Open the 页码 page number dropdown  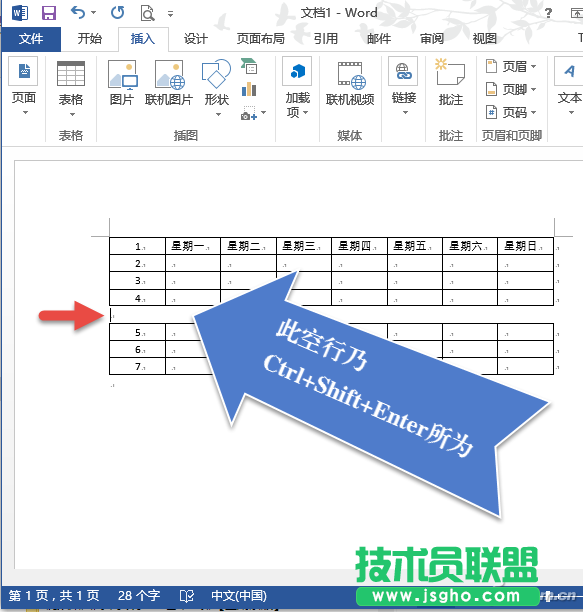point(511,112)
